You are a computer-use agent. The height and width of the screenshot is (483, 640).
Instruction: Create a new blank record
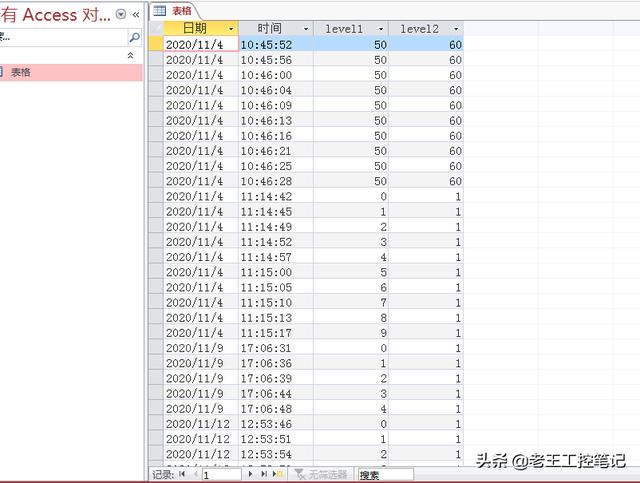tap(278, 474)
